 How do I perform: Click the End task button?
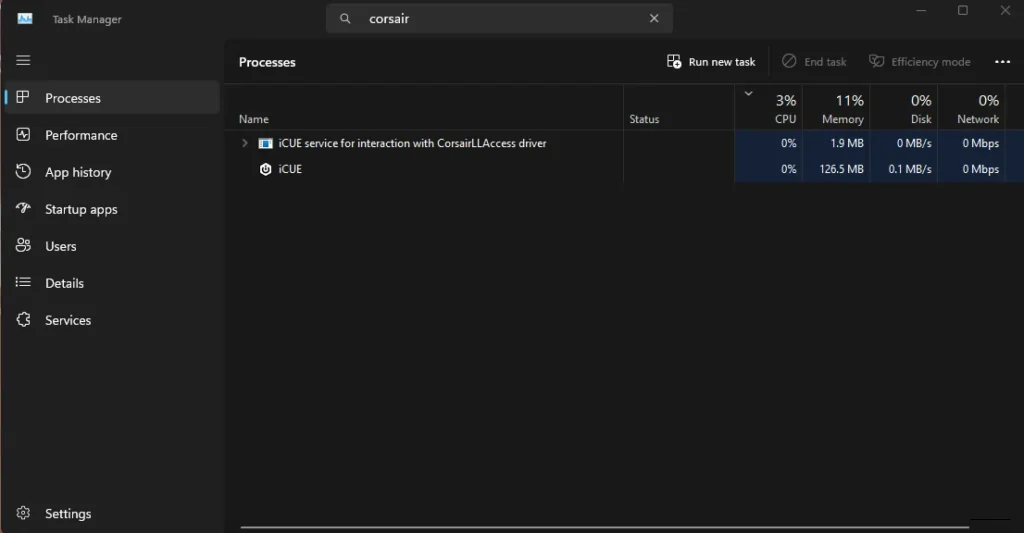(814, 62)
